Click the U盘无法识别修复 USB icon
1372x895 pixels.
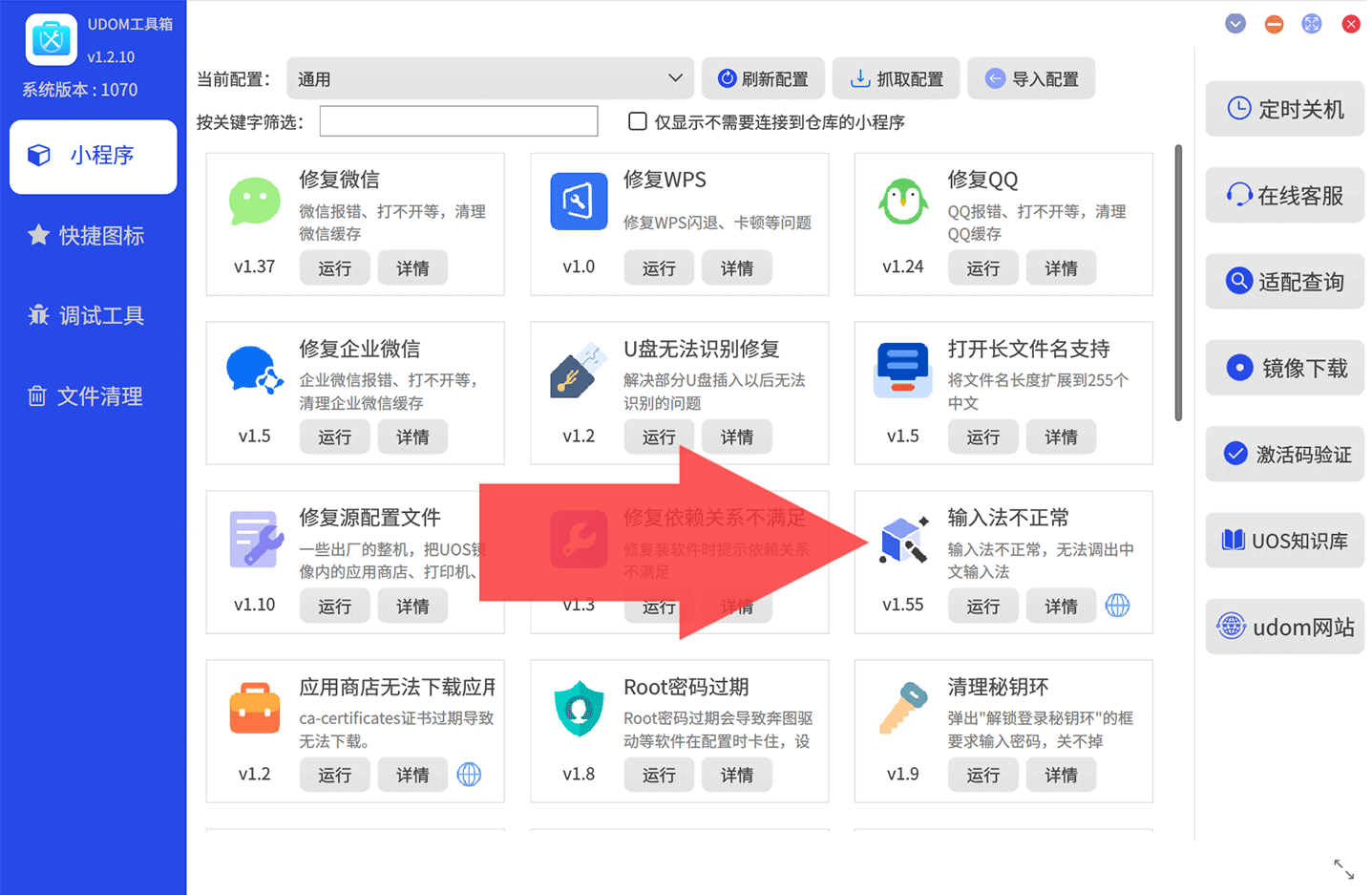[x=579, y=371]
